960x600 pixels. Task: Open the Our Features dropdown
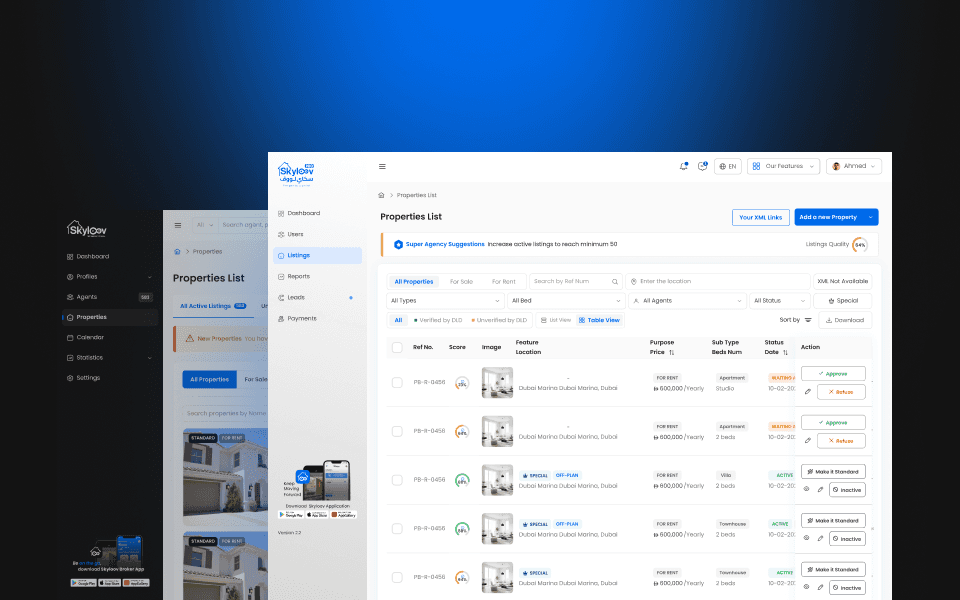coord(783,167)
